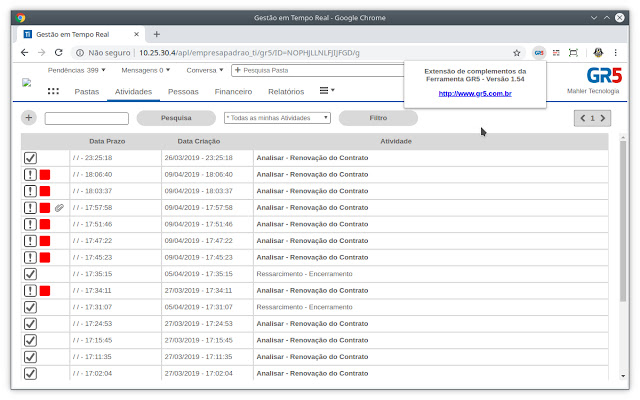Toggle checkbox on 17:11:35 row

click(x=30, y=357)
